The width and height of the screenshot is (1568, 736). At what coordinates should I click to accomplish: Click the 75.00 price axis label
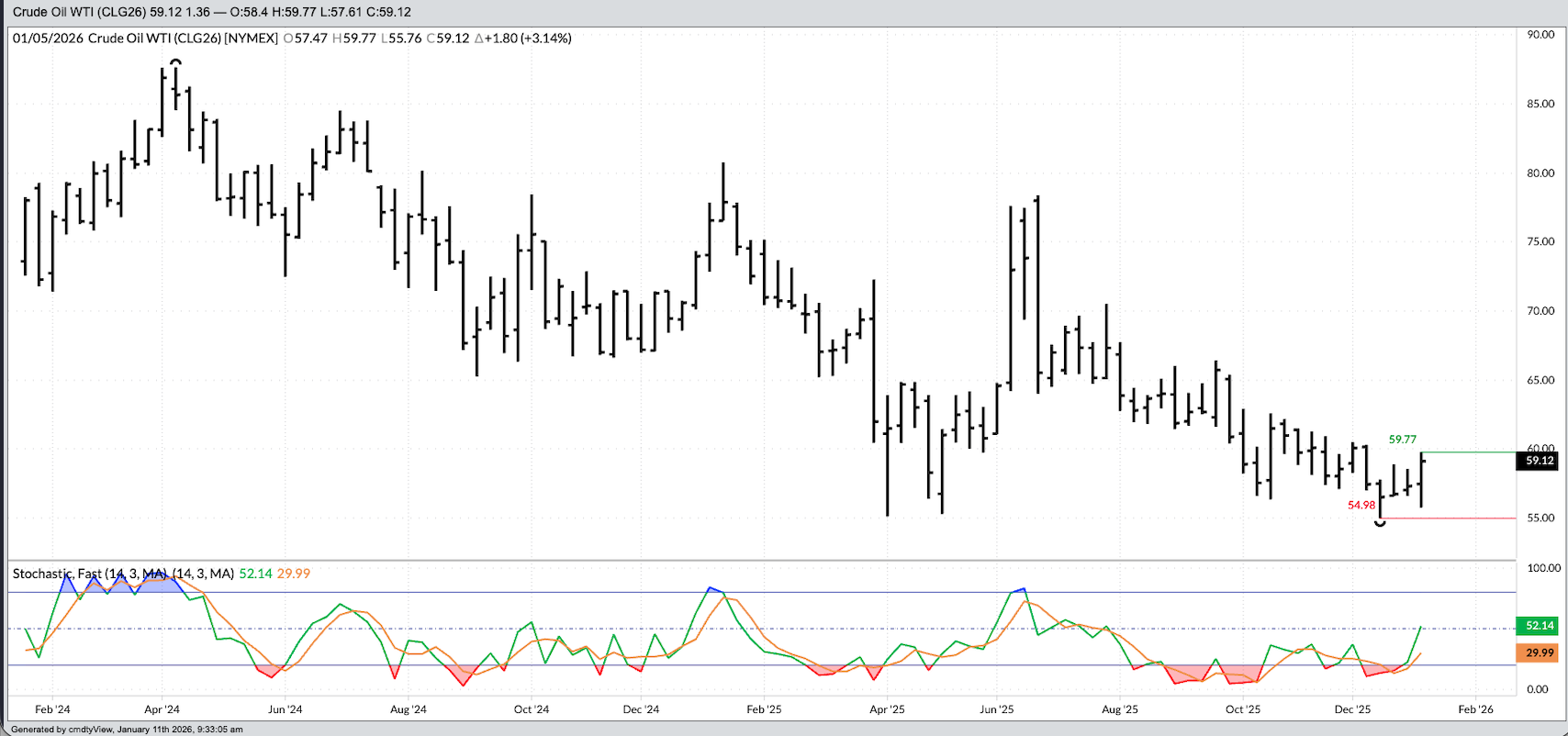(x=1540, y=242)
